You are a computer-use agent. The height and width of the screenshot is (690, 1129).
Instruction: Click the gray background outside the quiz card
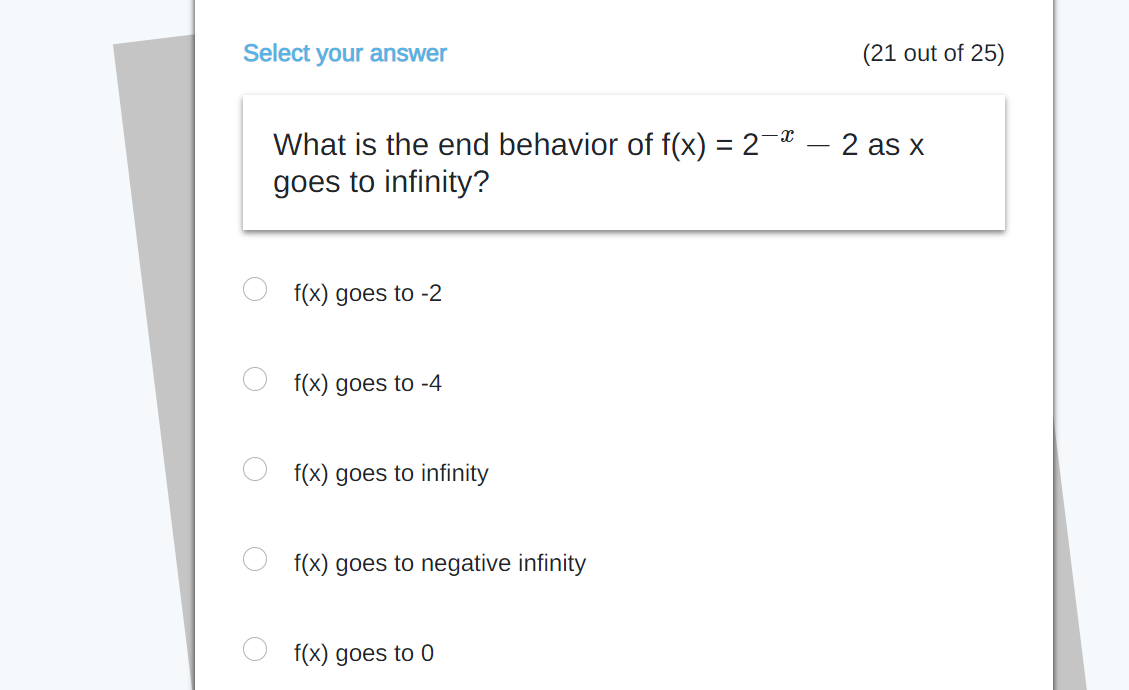point(60,345)
